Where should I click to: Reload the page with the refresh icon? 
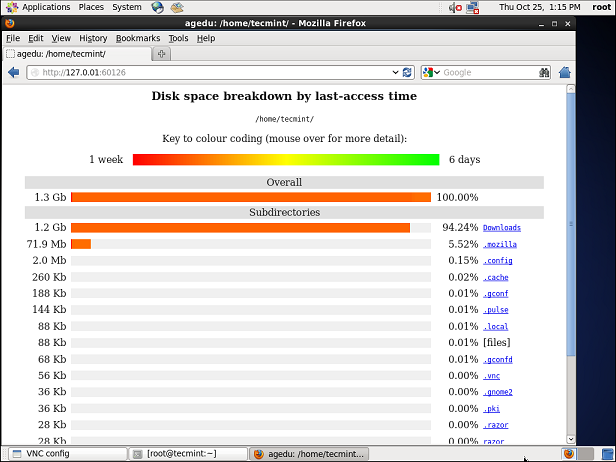click(407, 72)
